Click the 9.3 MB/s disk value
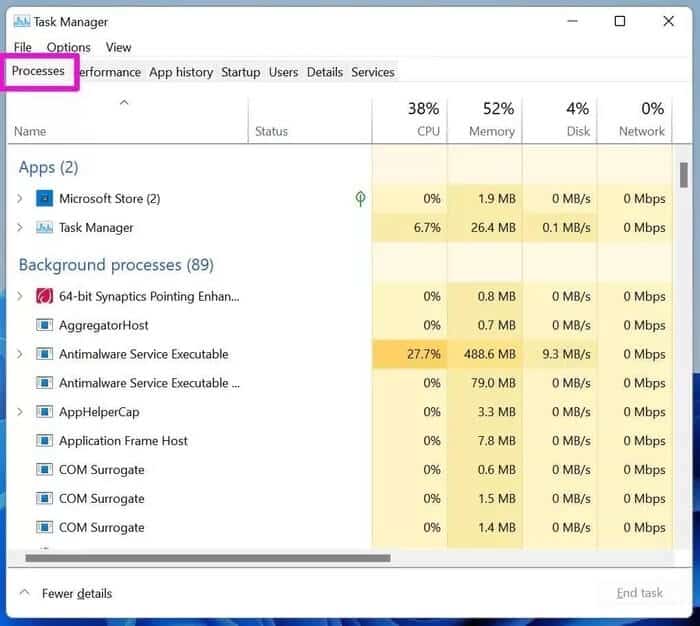 click(567, 354)
